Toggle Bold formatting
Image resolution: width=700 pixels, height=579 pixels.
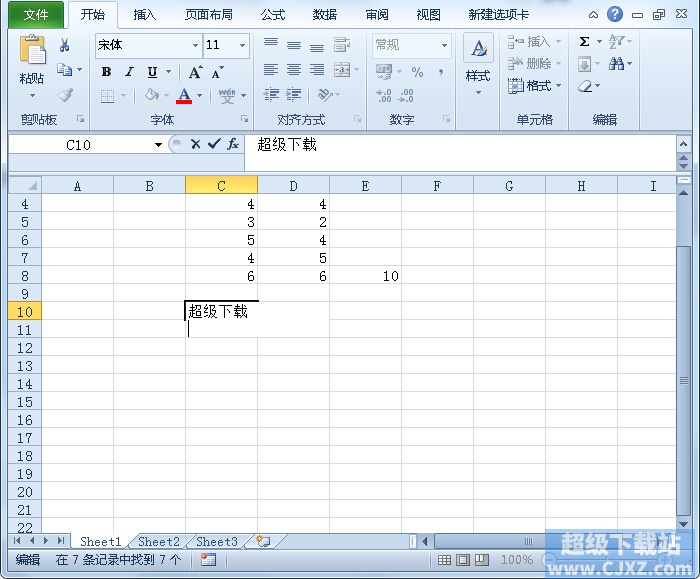(x=107, y=72)
